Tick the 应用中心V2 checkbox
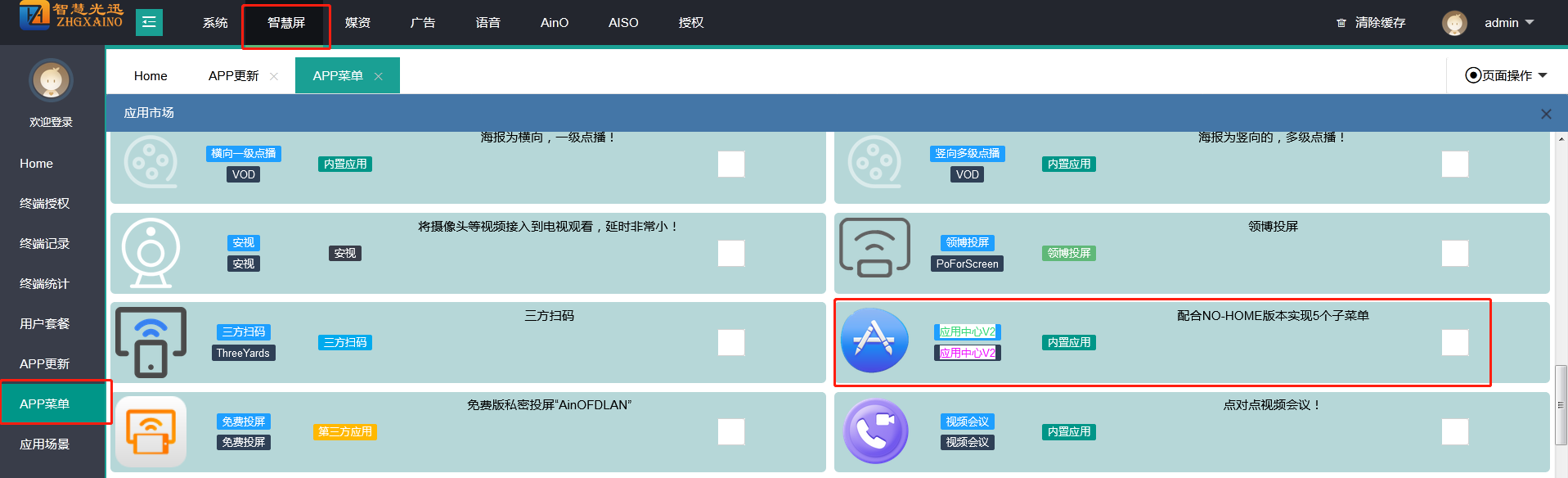Screen dimensions: 1568x478 (1454, 342)
